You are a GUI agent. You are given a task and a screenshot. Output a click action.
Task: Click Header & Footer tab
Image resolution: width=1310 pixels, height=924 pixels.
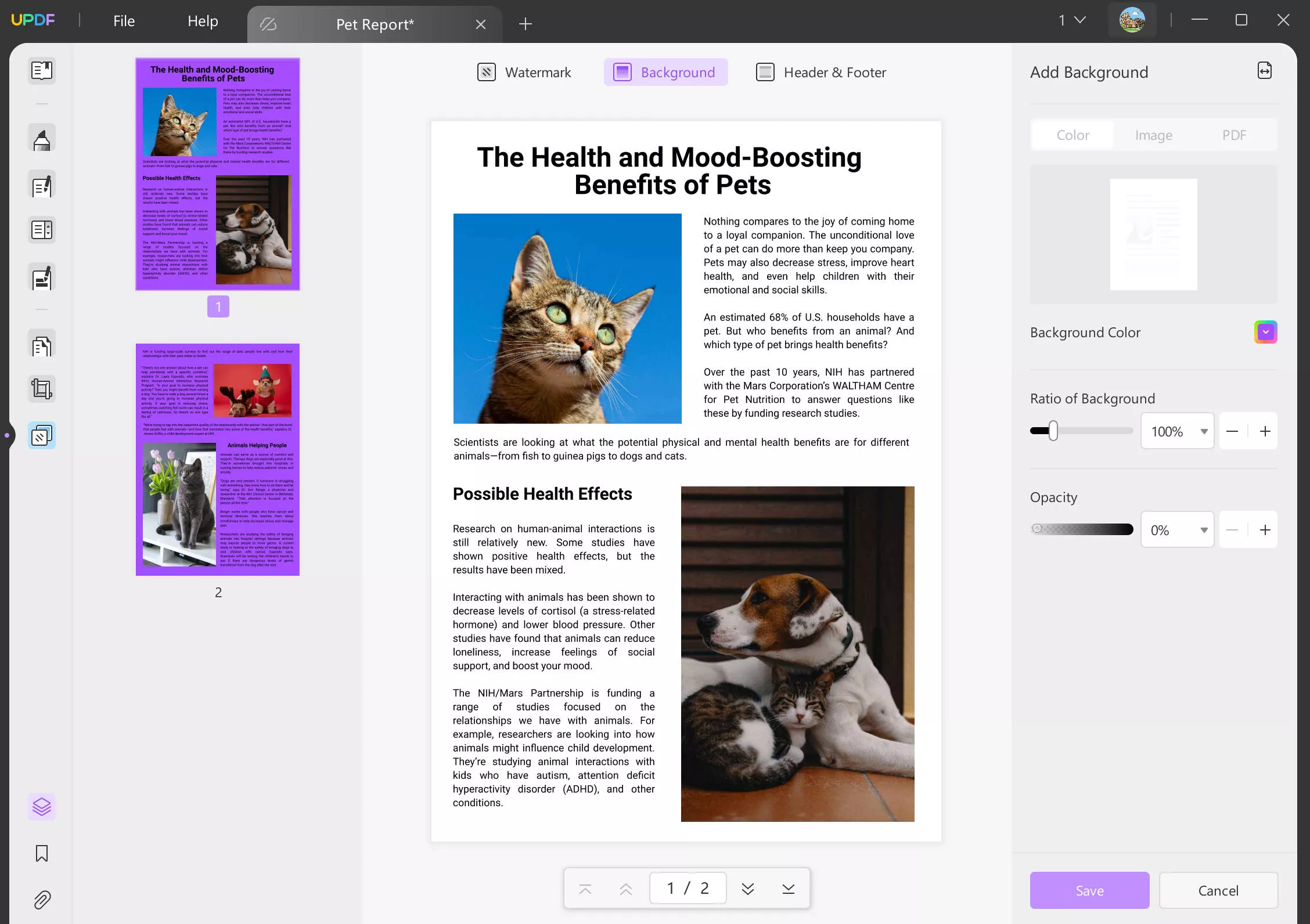pyautogui.click(x=822, y=72)
